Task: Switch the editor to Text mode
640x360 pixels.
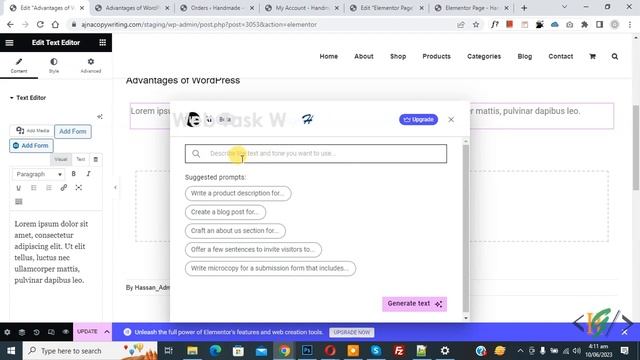Action: click(x=80, y=159)
